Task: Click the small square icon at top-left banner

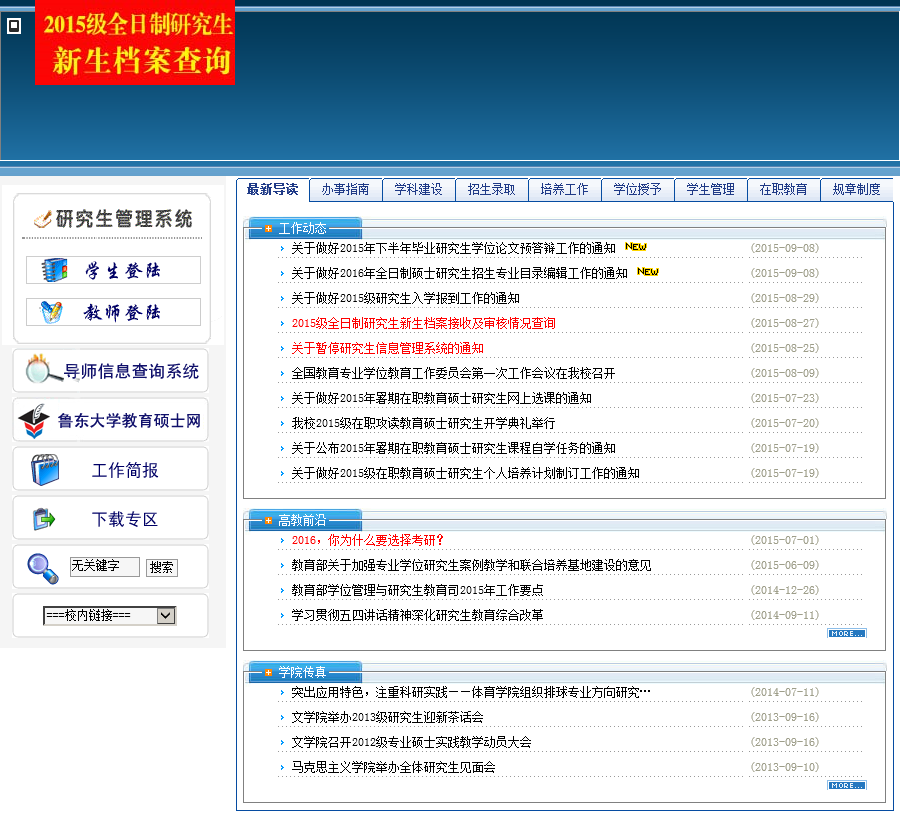Action: pyautogui.click(x=14, y=26)
